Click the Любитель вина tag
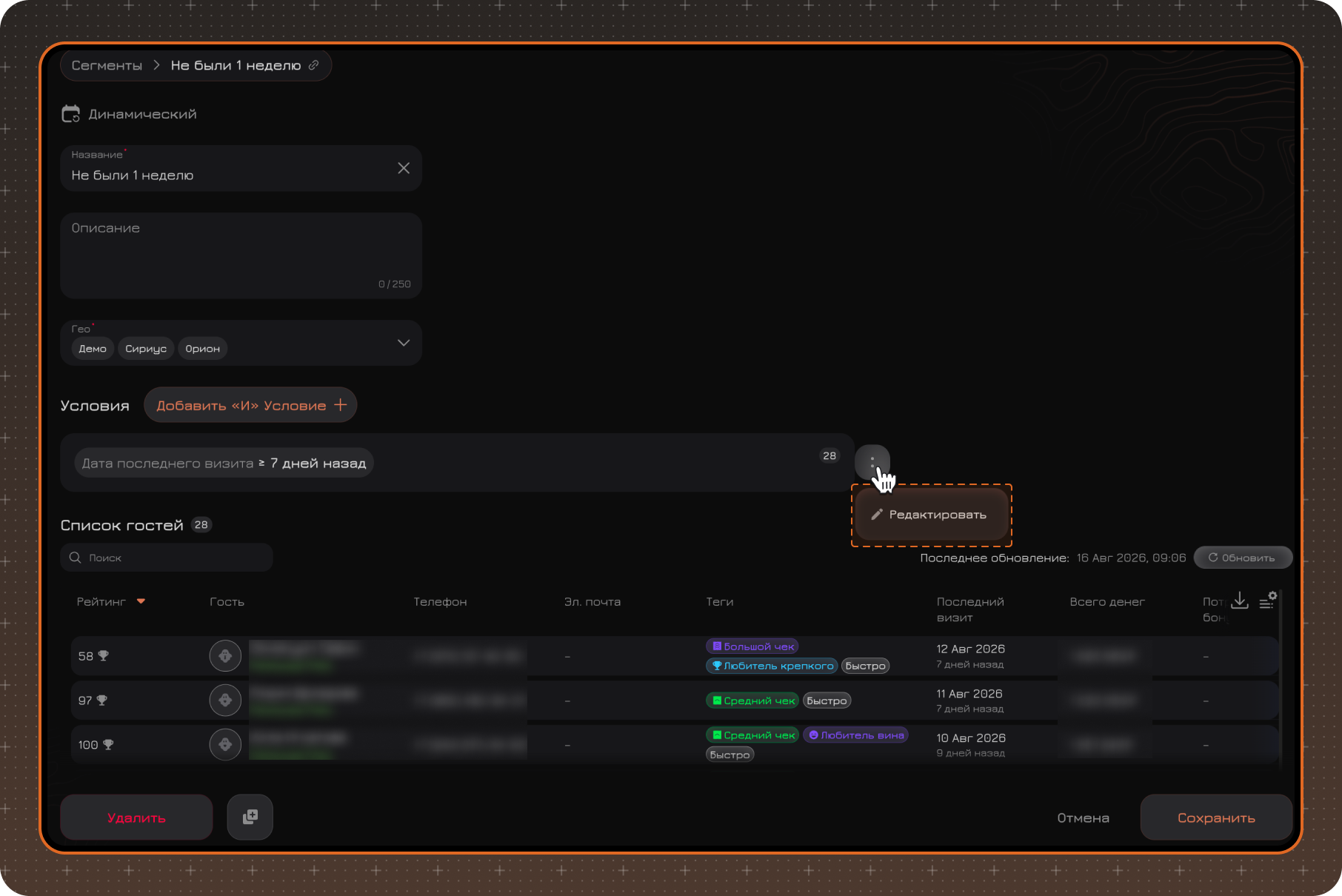Viewport: 1342px width, 896px height. [856, 735]
